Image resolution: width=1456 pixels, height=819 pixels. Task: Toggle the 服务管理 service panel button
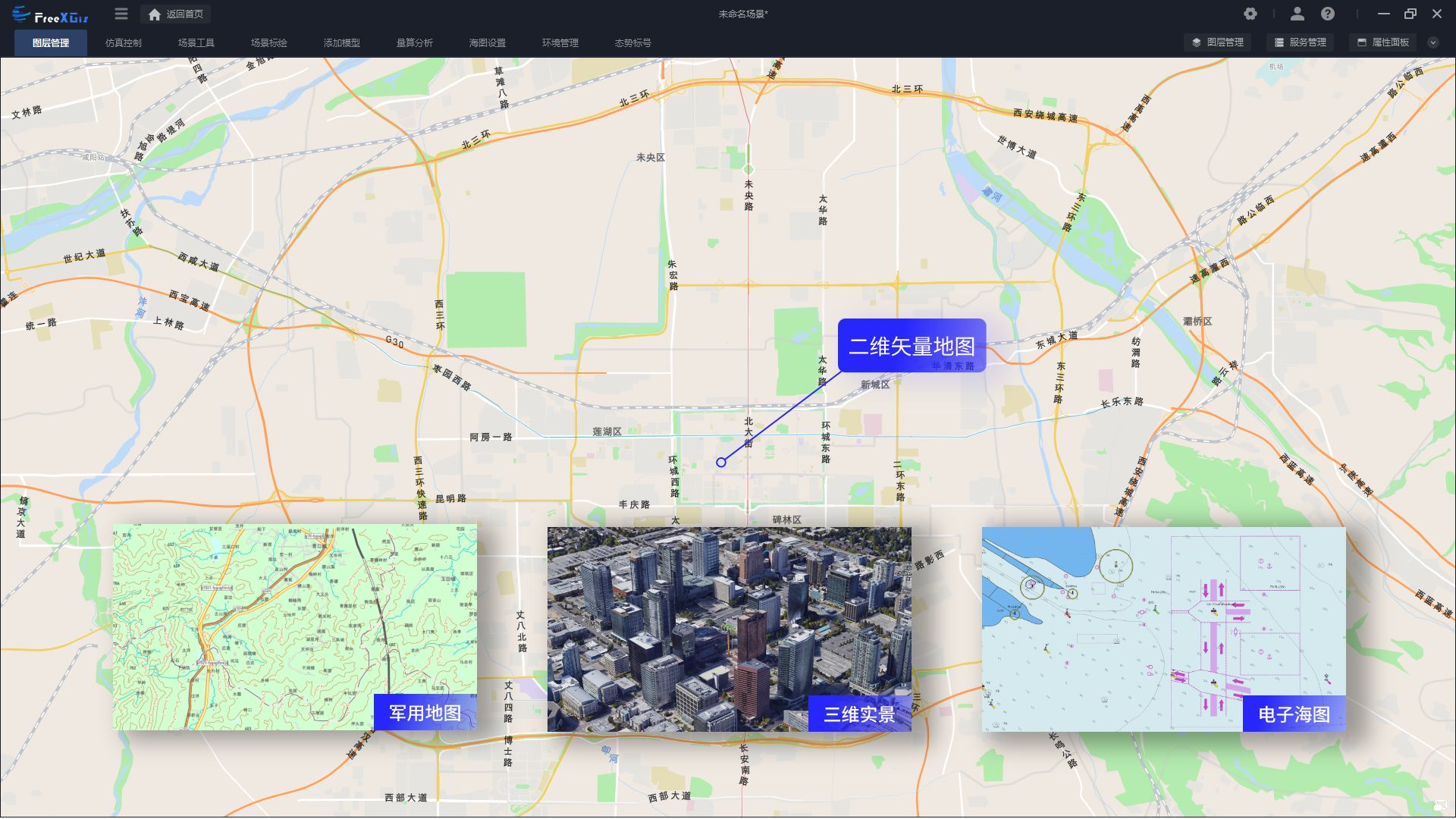pos(1301,42)
